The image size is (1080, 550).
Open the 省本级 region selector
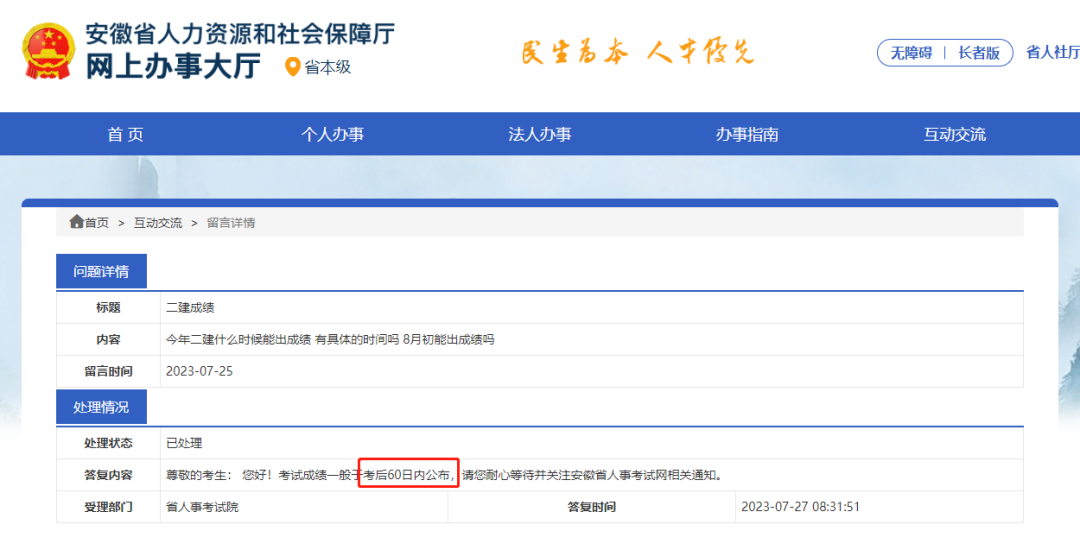[328, 67]
